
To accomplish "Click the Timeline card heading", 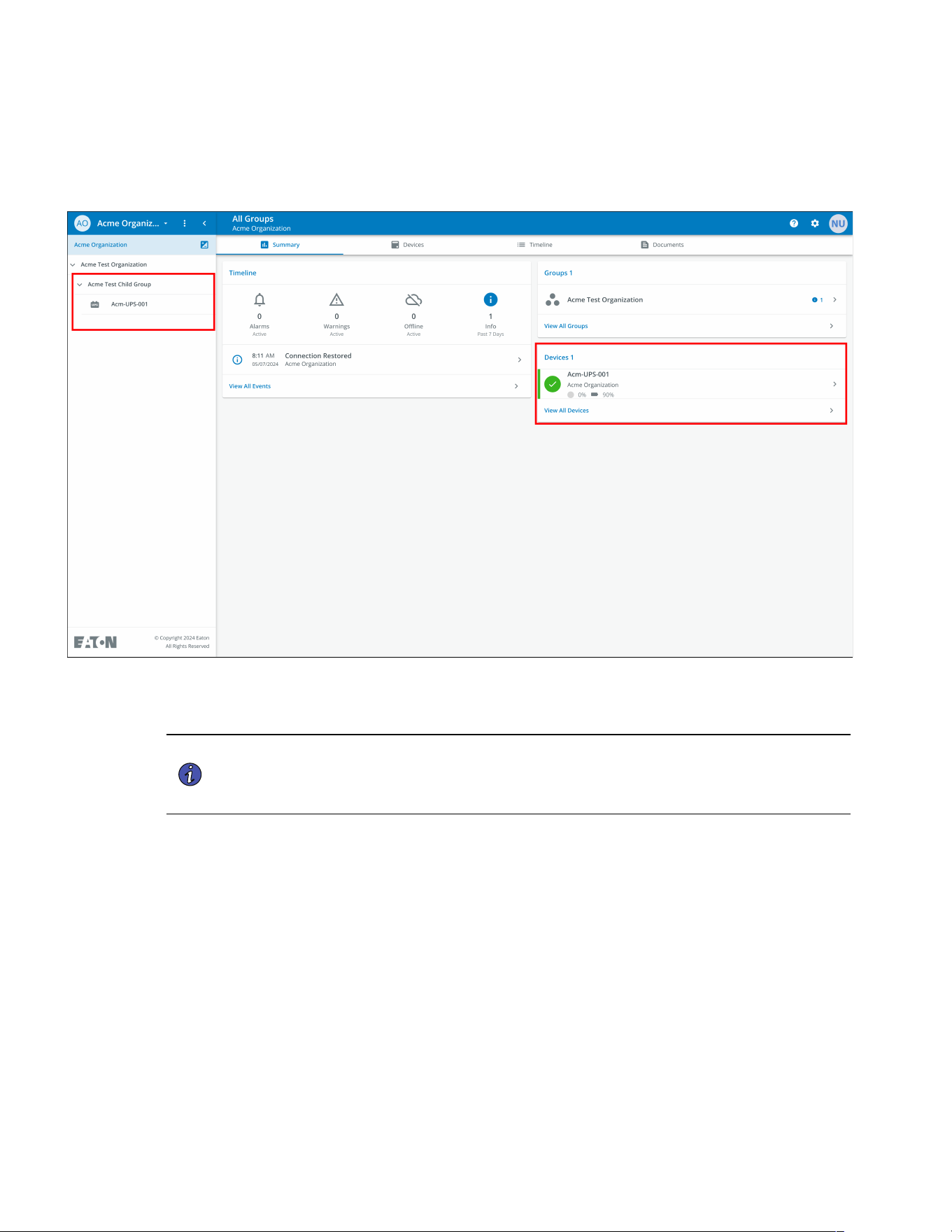I will 243,273.
